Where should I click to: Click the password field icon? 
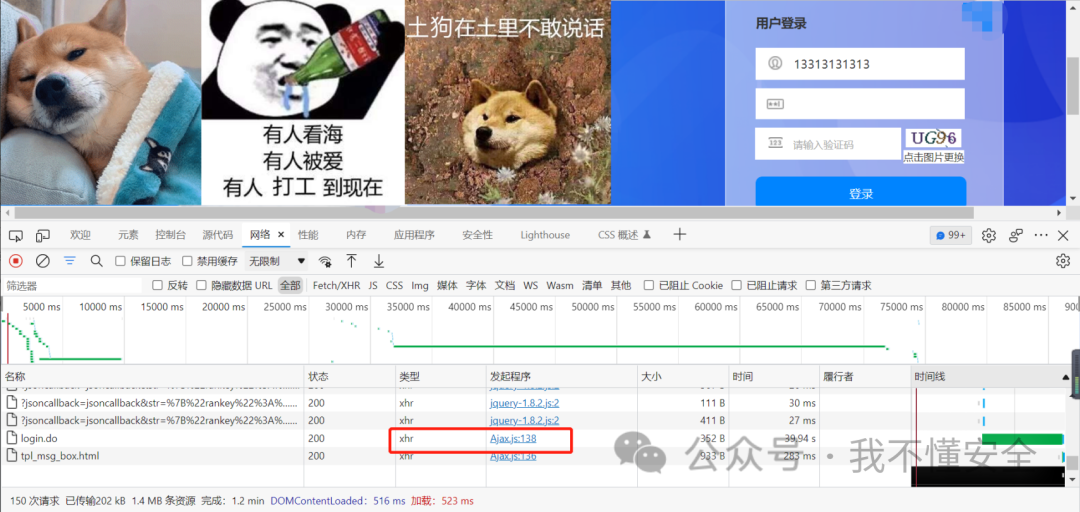click(775, 104)
